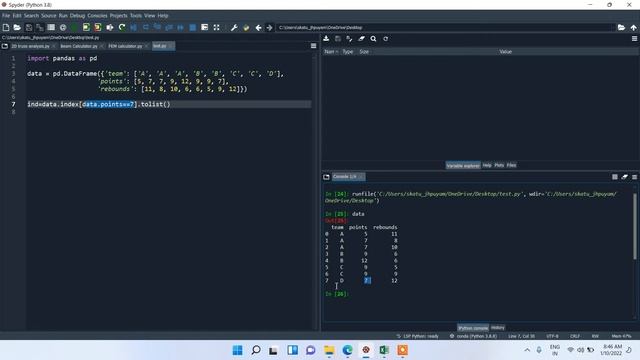The height and width of the screenshot is (360, 640).
Task: Browse for a working directory folder icon
Action: (x=621, y=27)
